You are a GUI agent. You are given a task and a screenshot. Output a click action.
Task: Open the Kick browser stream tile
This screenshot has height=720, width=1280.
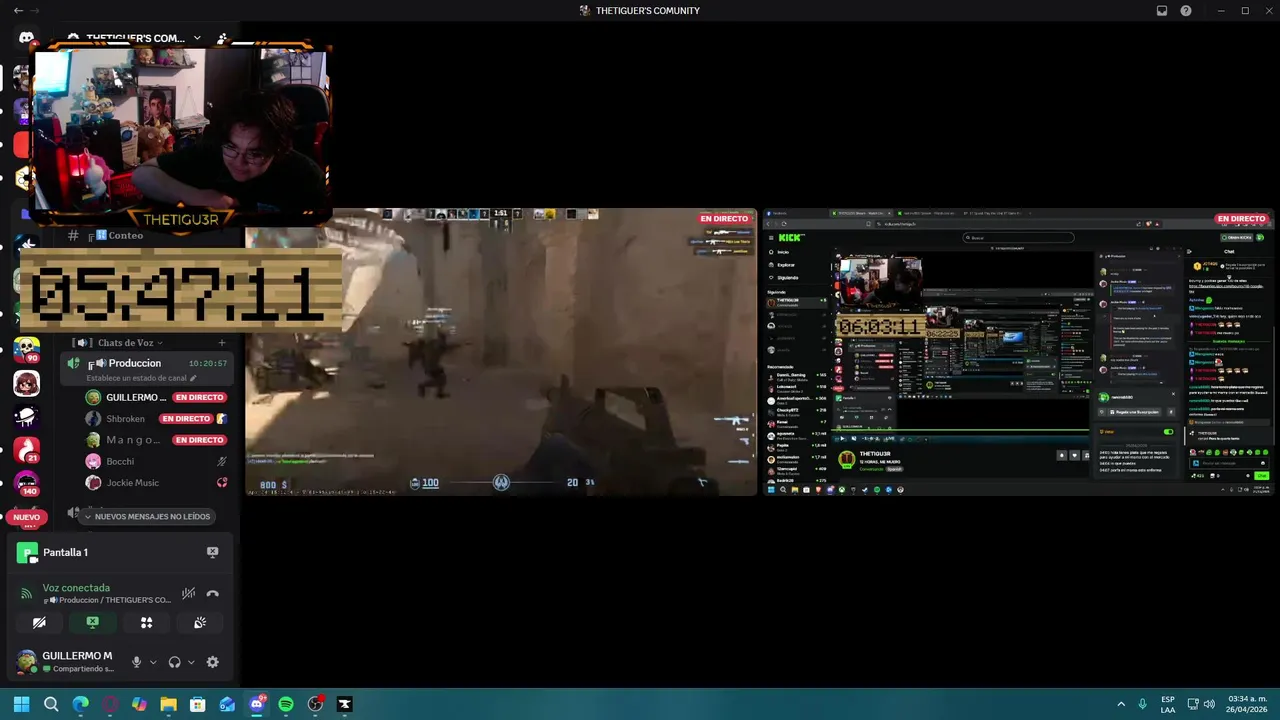tap(1019, 352)
